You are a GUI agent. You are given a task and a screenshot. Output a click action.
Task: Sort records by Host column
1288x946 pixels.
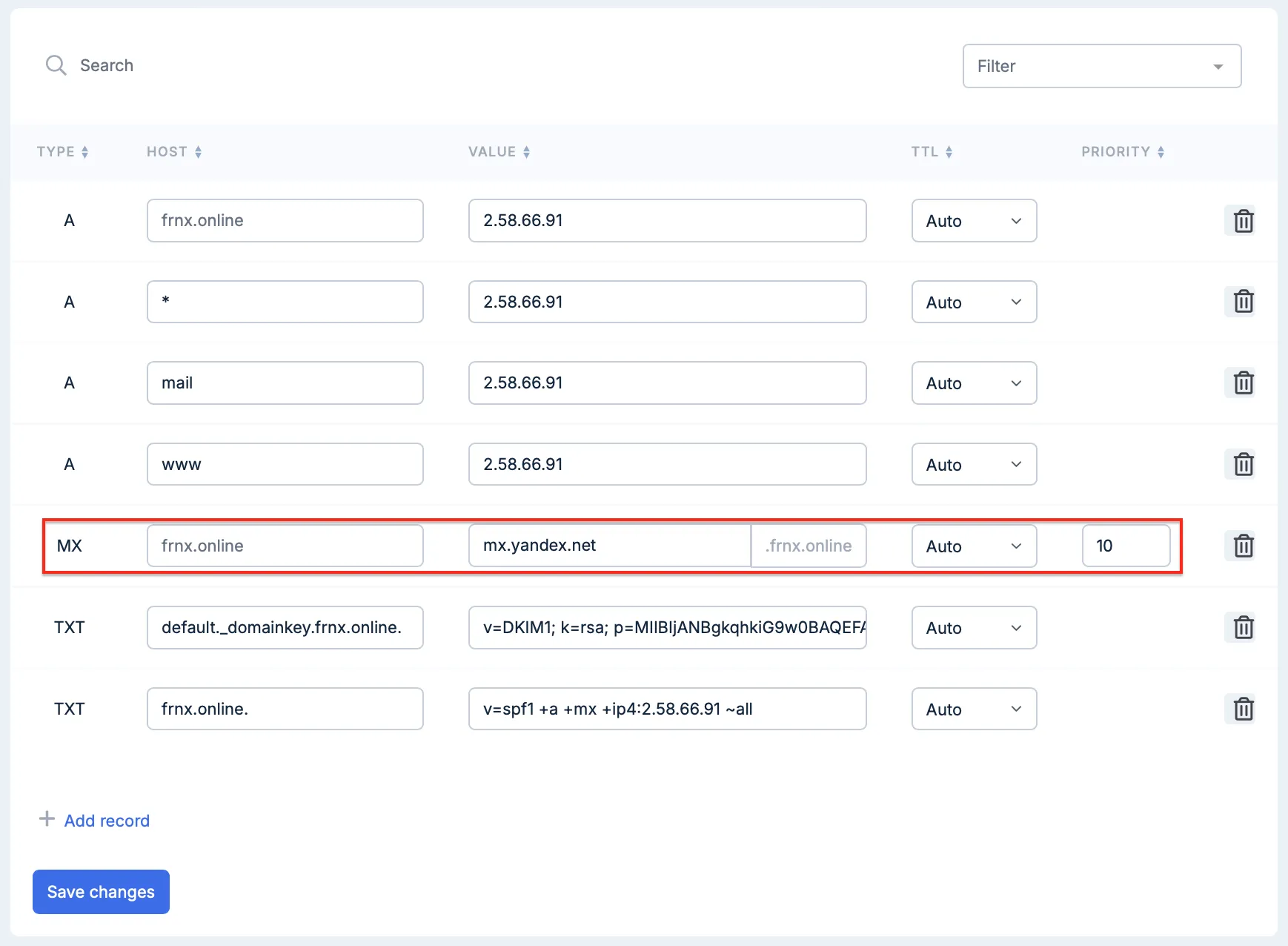(174, 152)
